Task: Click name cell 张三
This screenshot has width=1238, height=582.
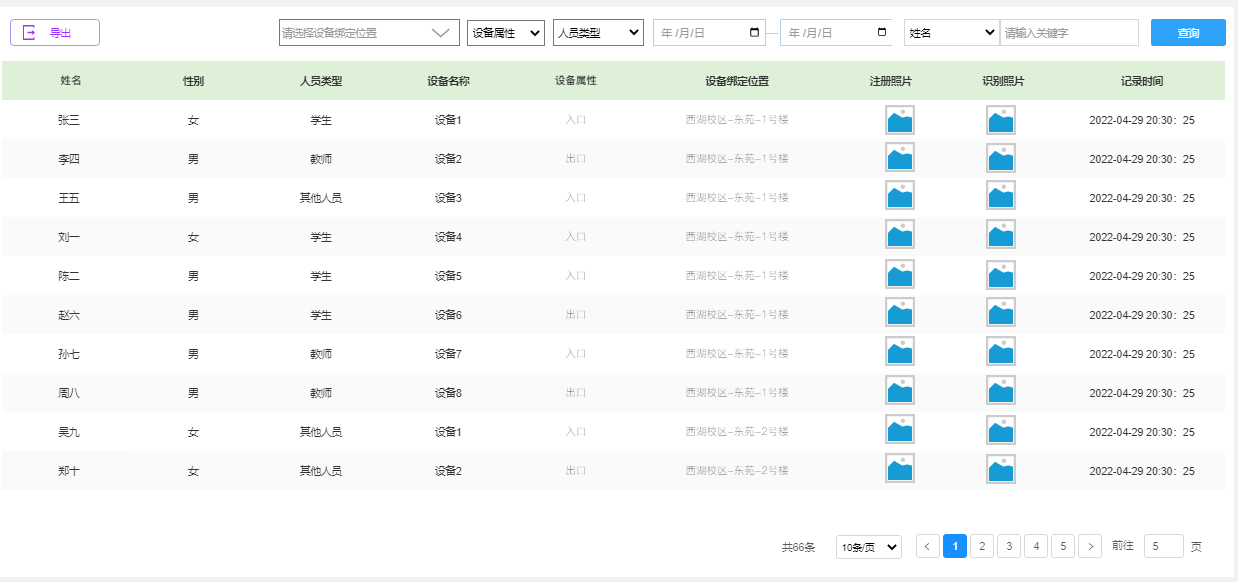Action: click(x=69, y=120)
